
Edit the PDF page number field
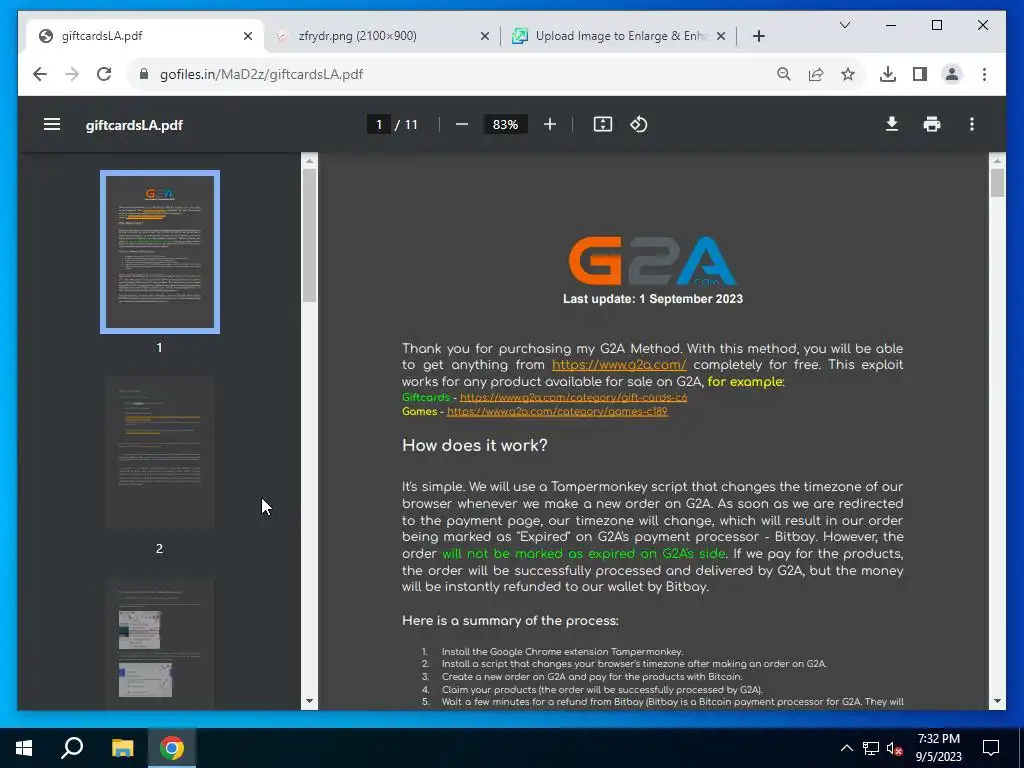click(x=379, y=124)
